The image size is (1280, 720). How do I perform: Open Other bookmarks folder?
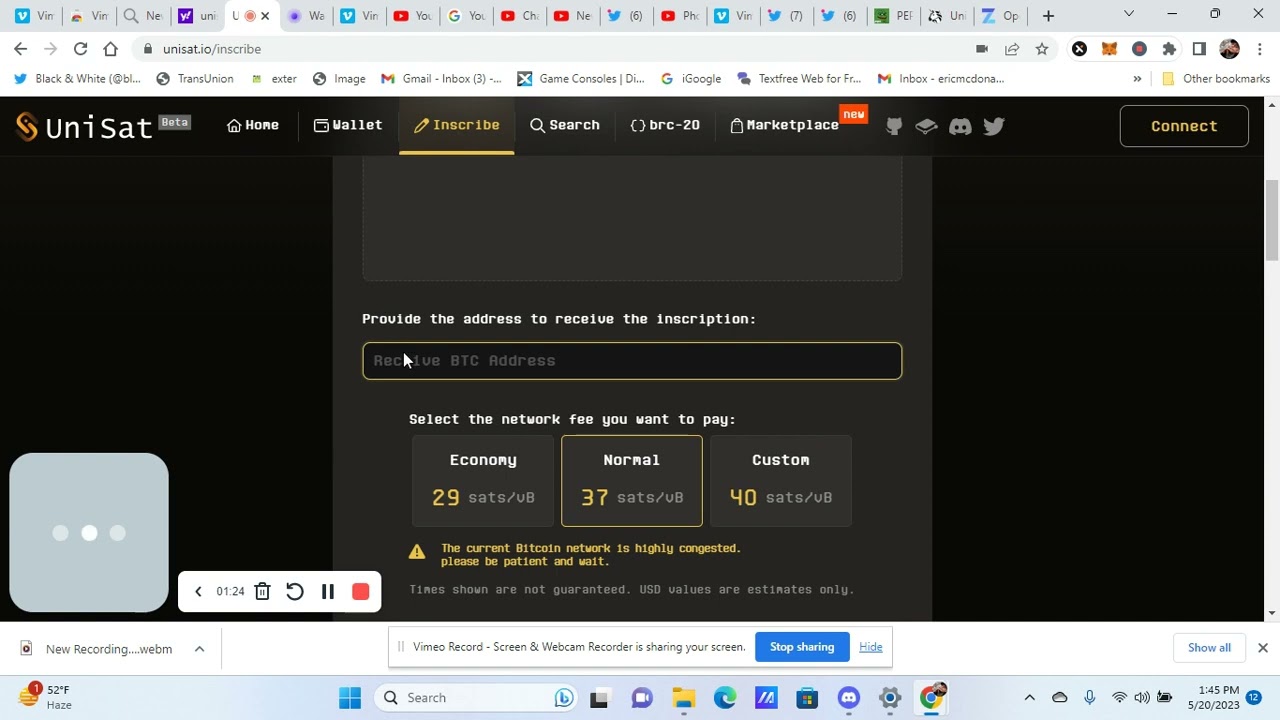coord(1215,79)
